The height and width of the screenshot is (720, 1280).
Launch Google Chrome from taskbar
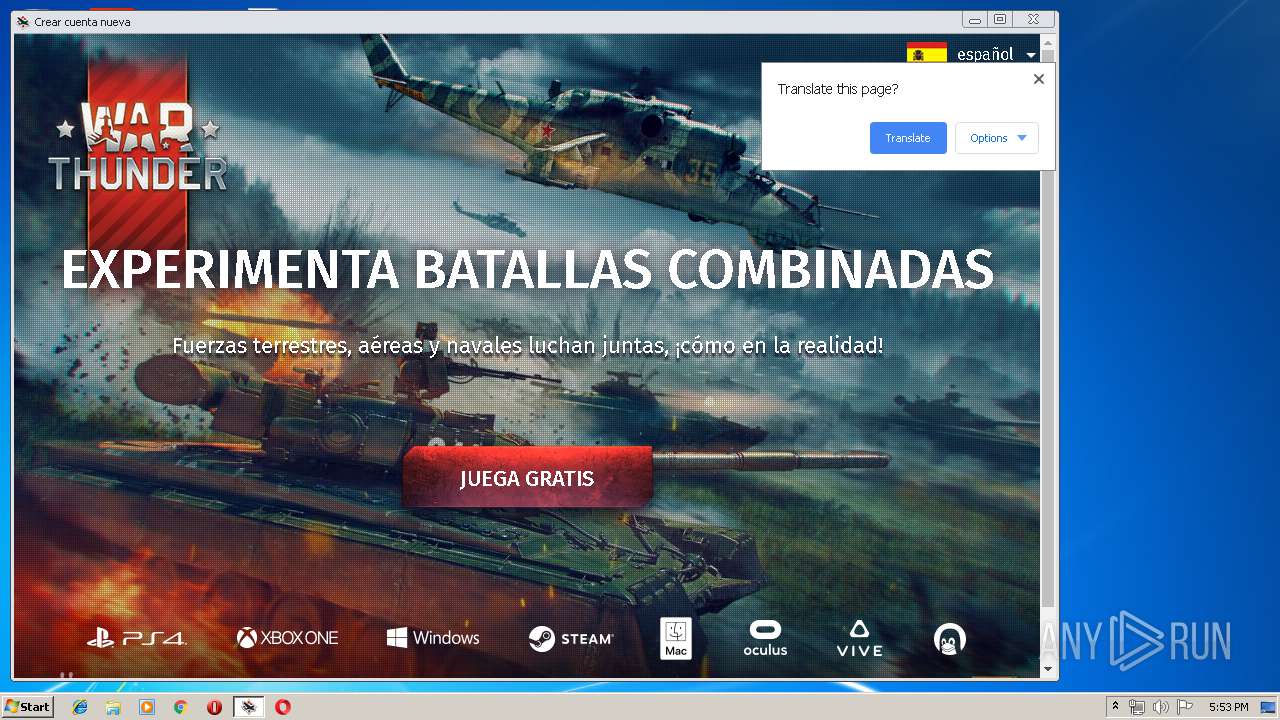tap(181, 707)
